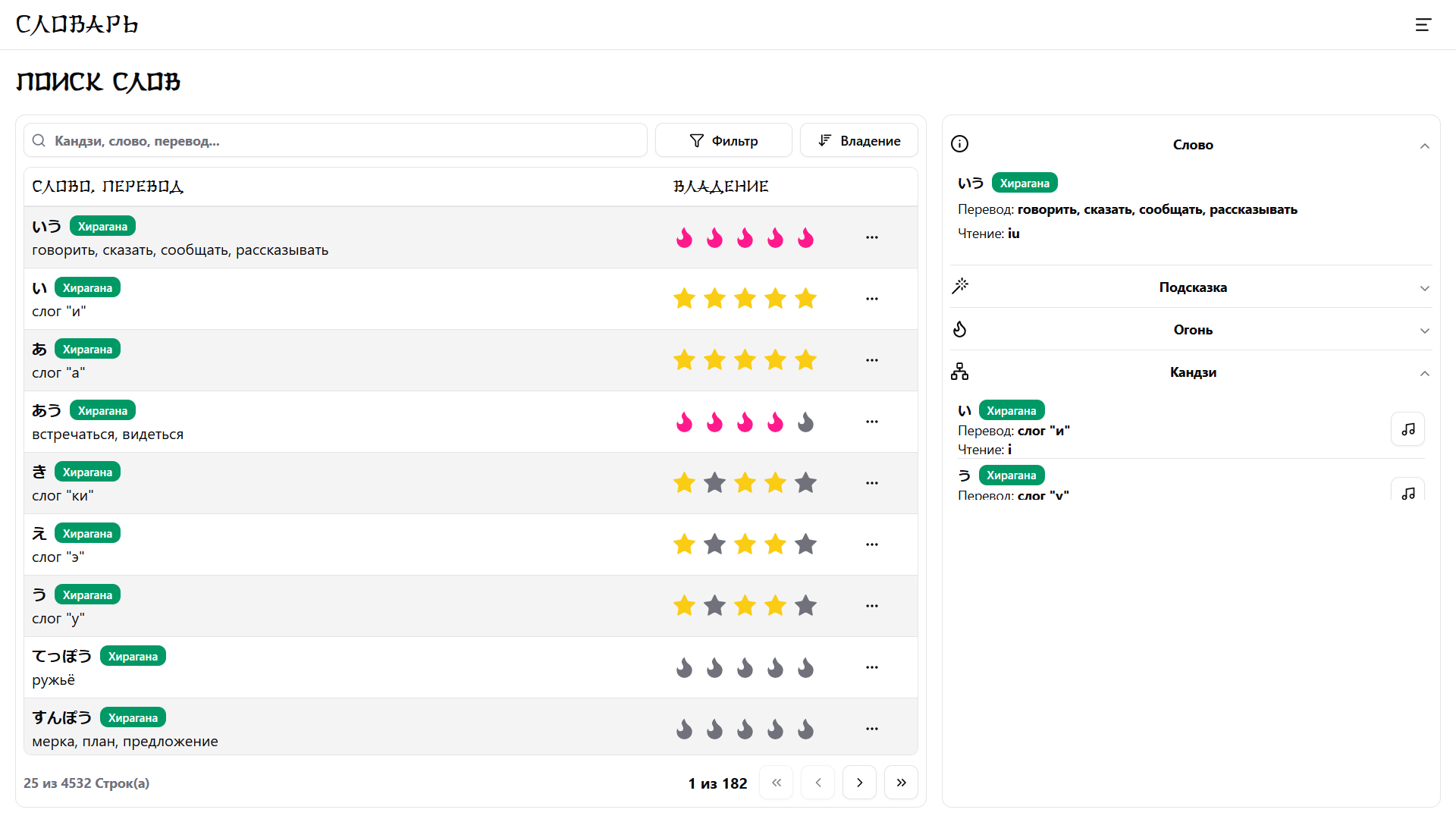
Task: Set fifth flame rating for あう row
Action: 805,422
